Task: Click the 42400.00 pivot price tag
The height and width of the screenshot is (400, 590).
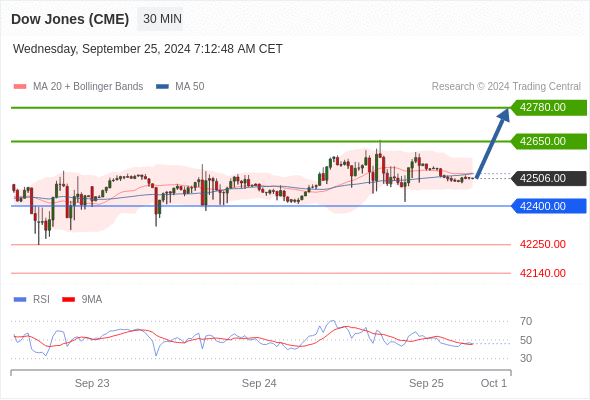Action: pyautogui.click(x=548, y=206)
